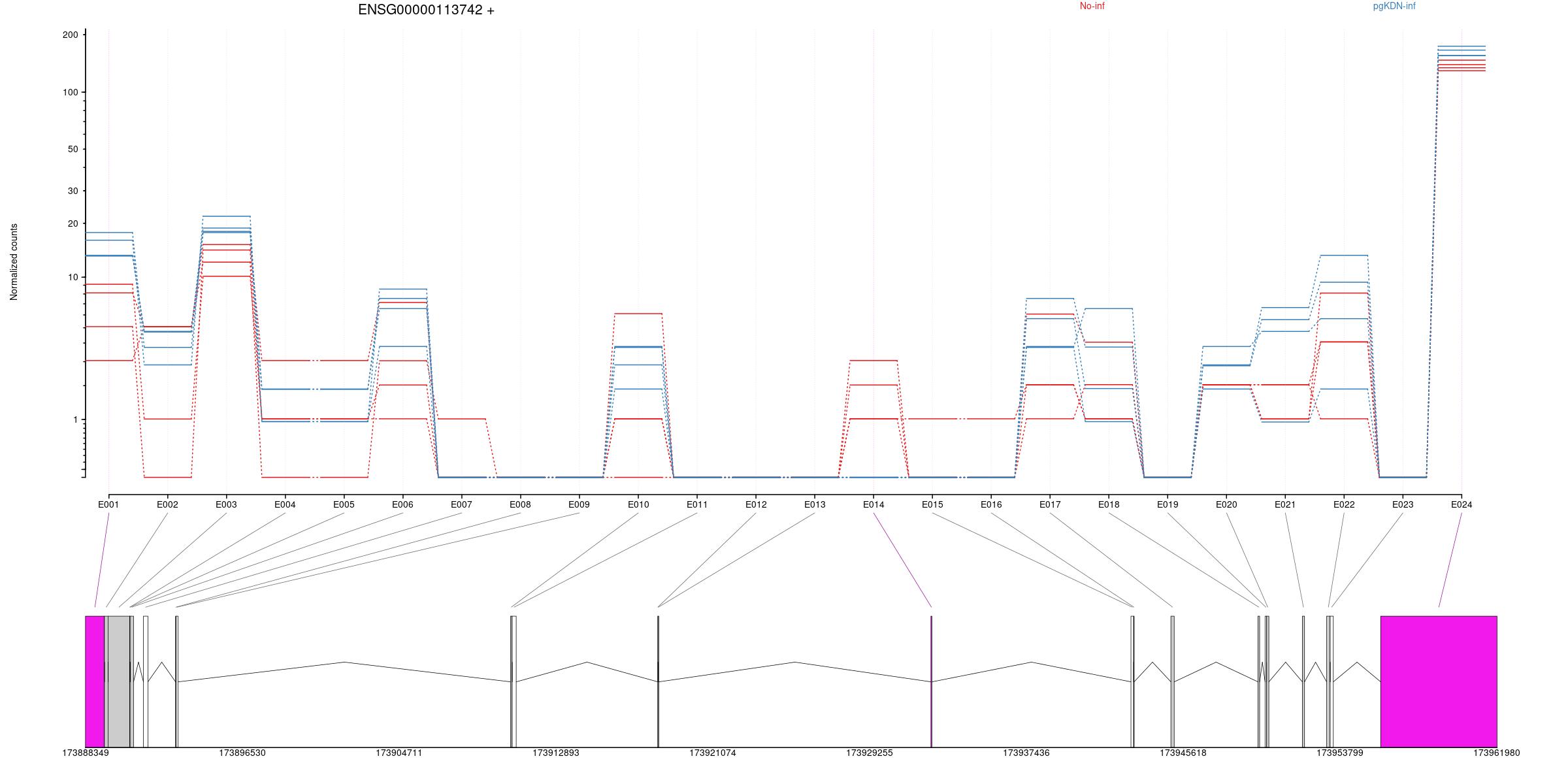
Task: Select exon label E015
Action: (x=932, y=504)
